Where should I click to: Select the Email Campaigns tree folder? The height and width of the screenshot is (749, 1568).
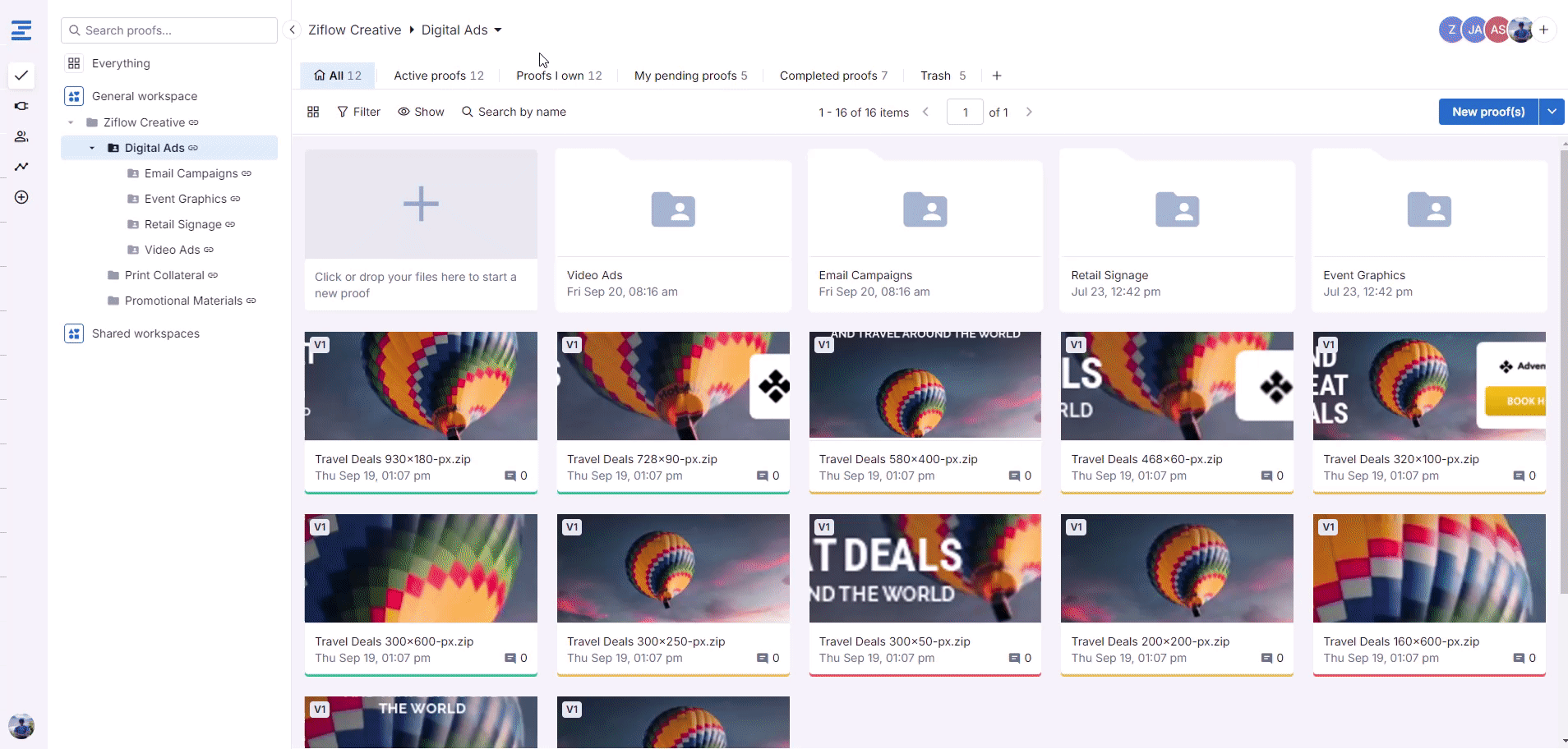tap(191, 173)
